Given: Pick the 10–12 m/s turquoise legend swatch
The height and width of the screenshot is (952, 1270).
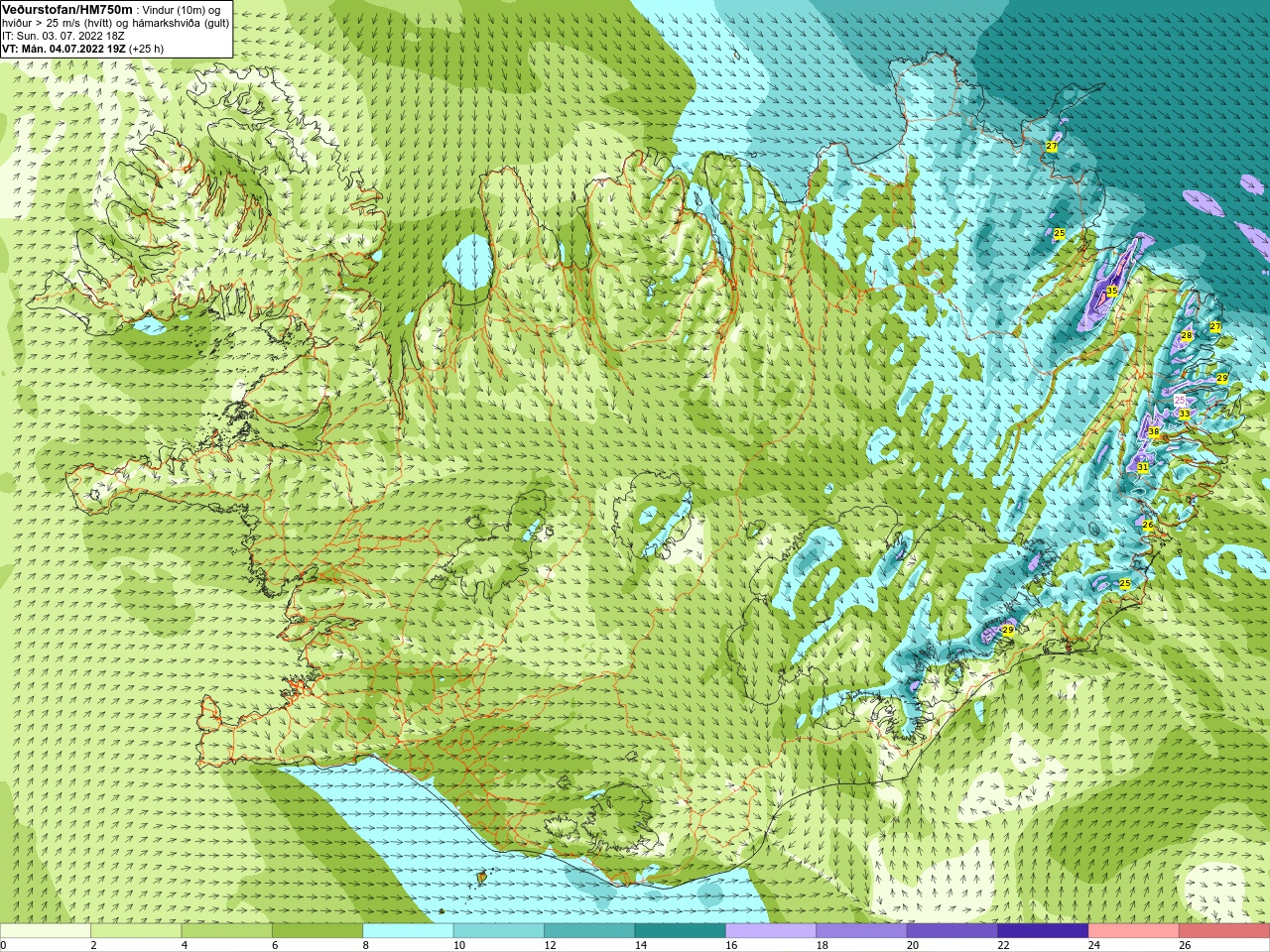Looking at the screenshot, I should pyautogui.click(x=499, y=931).
